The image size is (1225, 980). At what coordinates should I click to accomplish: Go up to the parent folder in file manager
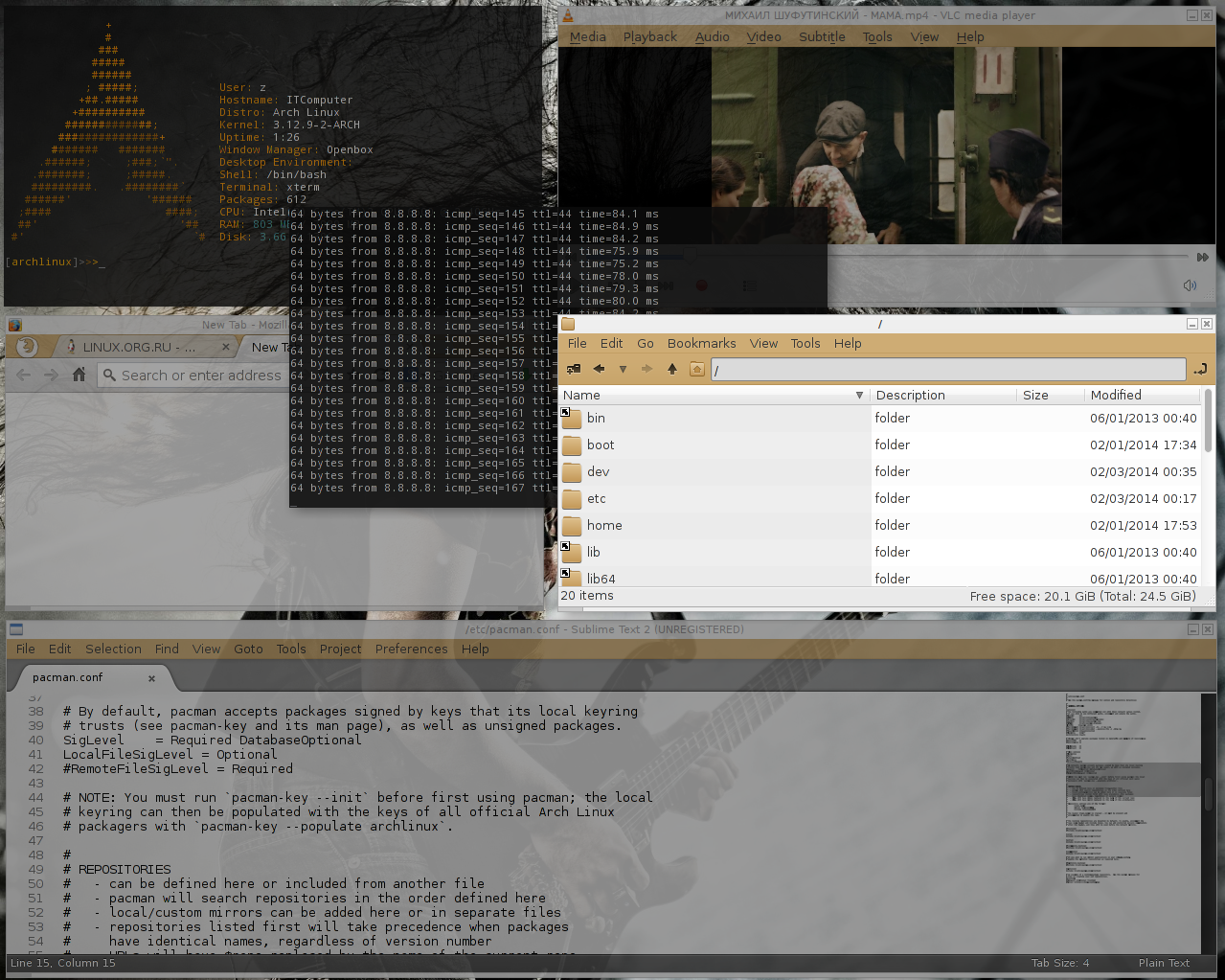click(x=672, y=369)
